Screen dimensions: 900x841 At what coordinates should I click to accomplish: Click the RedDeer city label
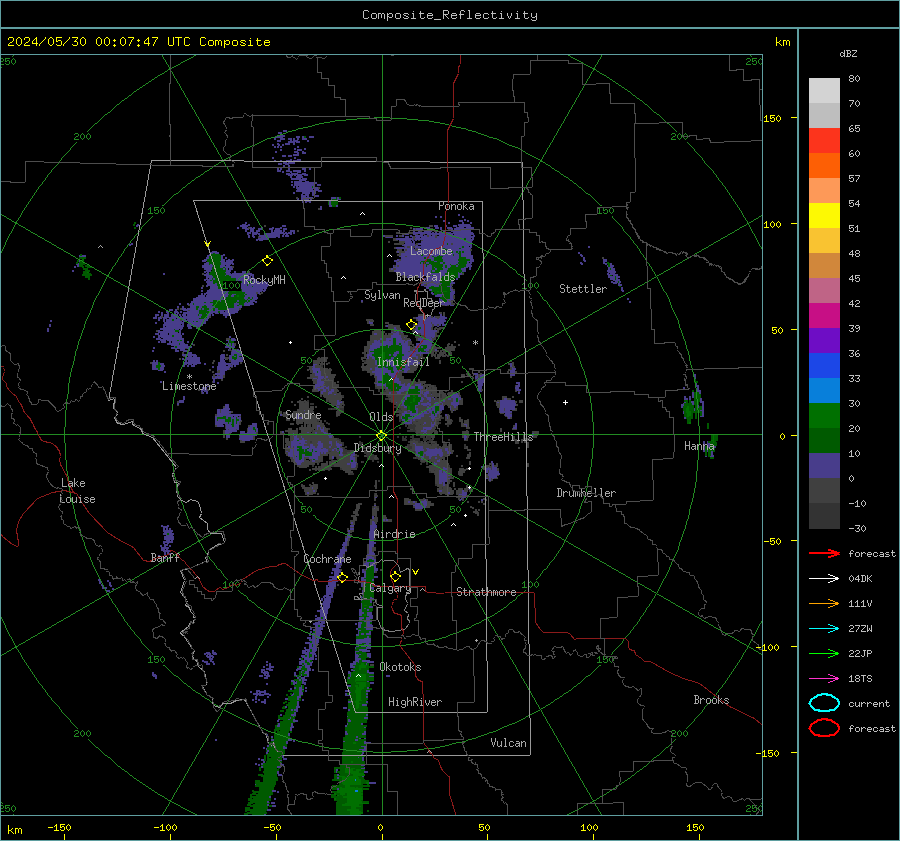coord(424,303)
